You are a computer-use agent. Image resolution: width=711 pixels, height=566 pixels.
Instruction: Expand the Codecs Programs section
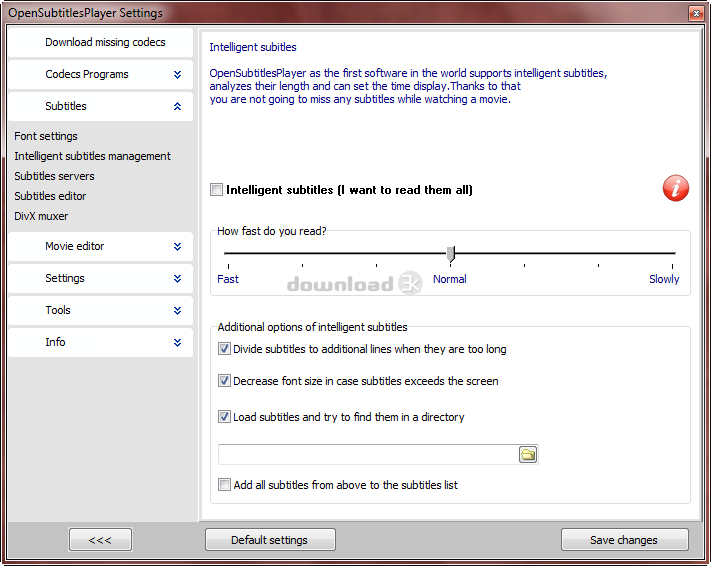101,74
